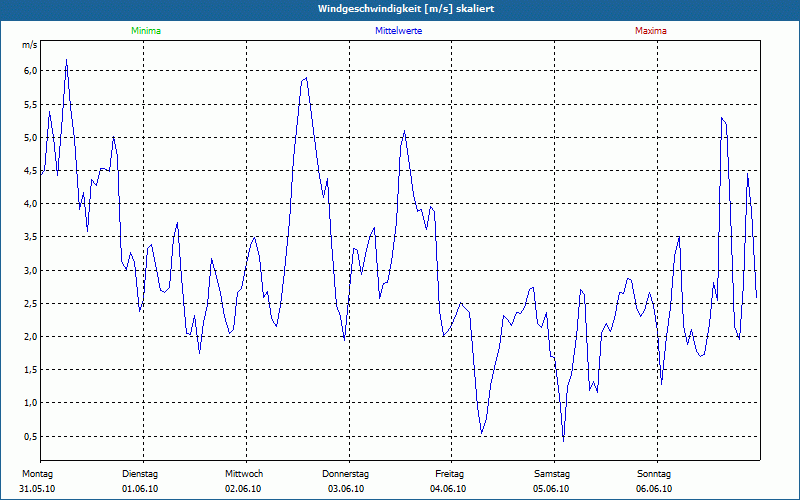This screenshot has height=500, width=800.
Task: Click the 2,5 y-axis value
Action: click(x=31, y=304)
